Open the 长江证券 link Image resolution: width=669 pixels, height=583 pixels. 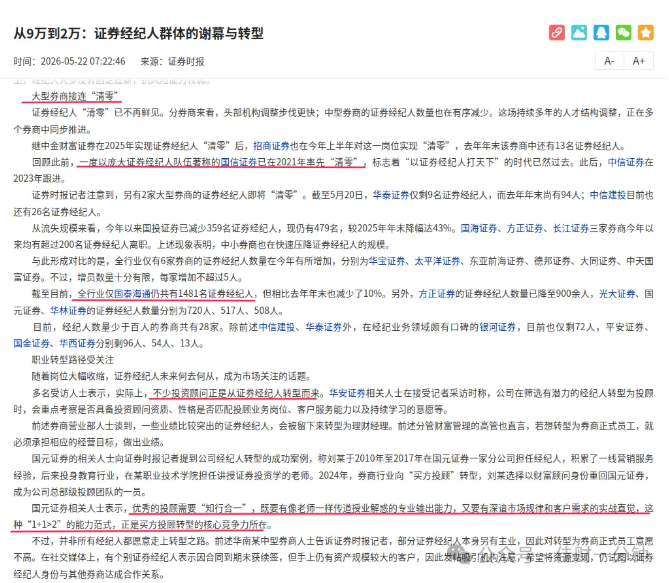[x=571, y=228]
